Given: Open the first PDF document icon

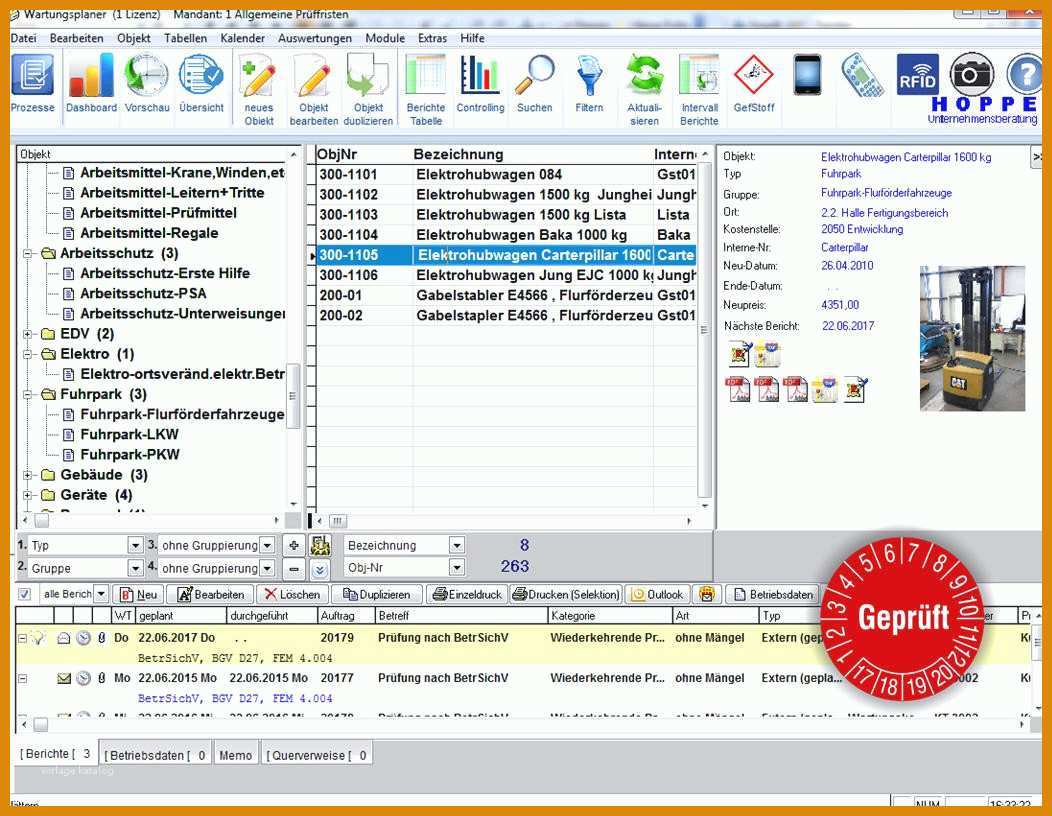Looking at the screenshot, I should click(738, 389).
